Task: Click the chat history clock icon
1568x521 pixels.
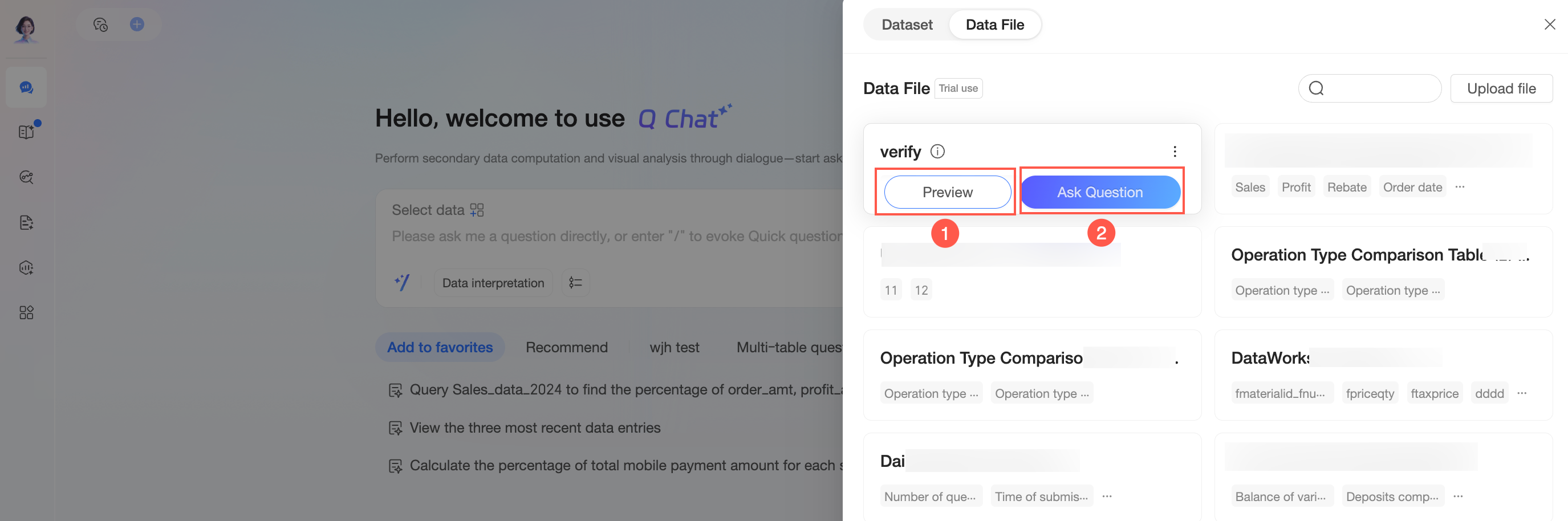Action: [x=100, y=25]
